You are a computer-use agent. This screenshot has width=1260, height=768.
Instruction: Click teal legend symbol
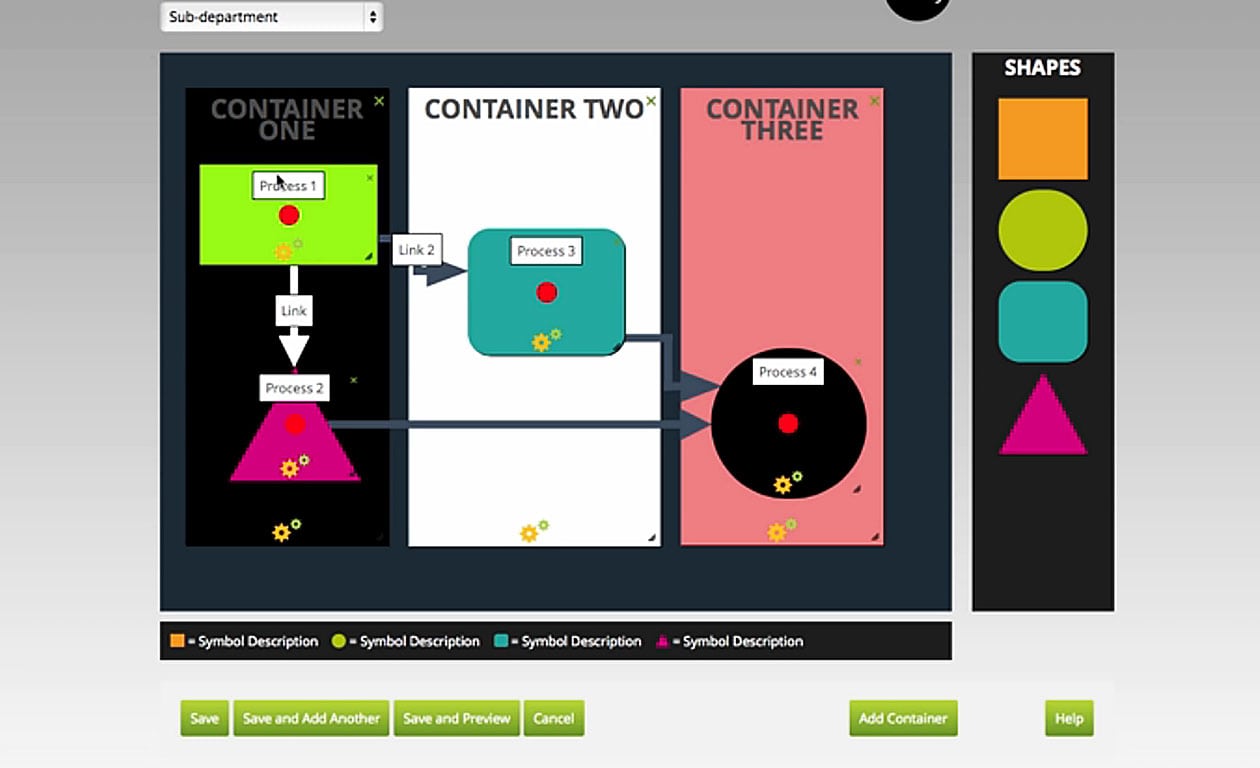pyautogui.click(x=501, y=641)
